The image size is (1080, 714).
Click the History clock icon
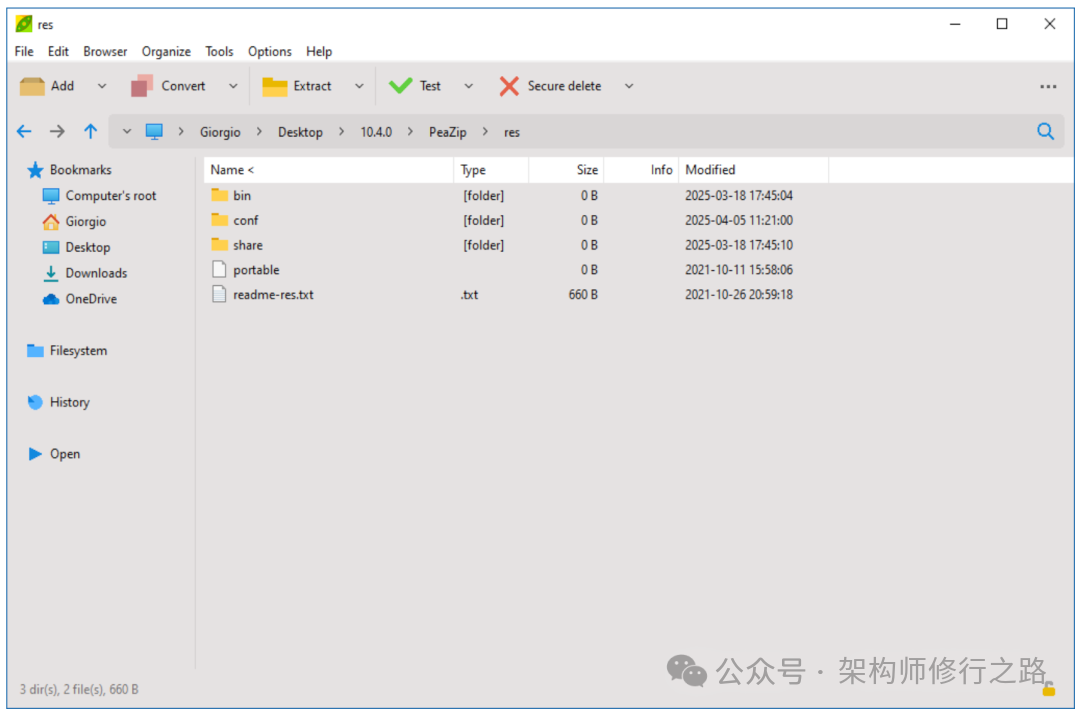click(35, 403)
